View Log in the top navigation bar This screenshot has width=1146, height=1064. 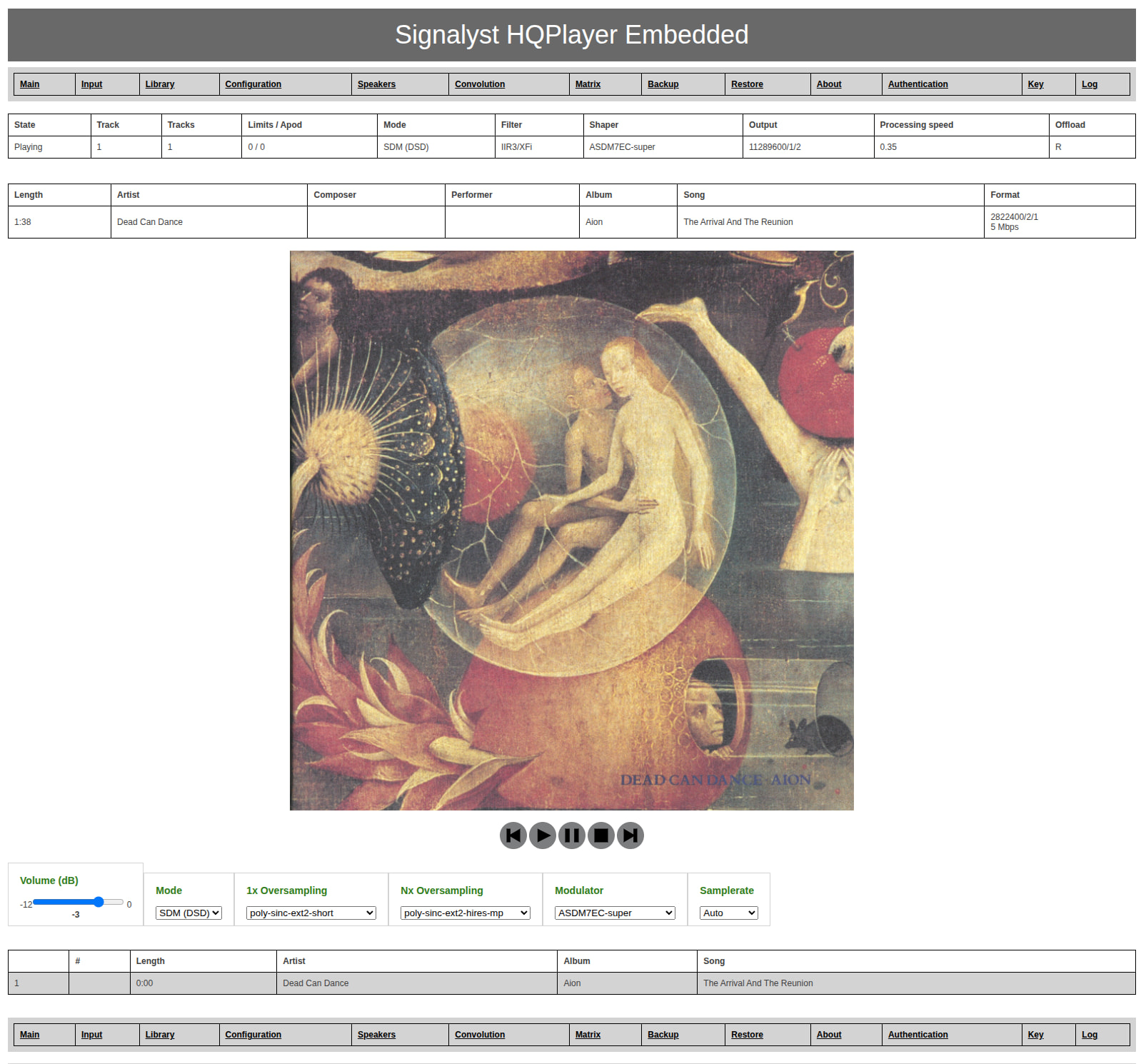(x=1090, y=84)
